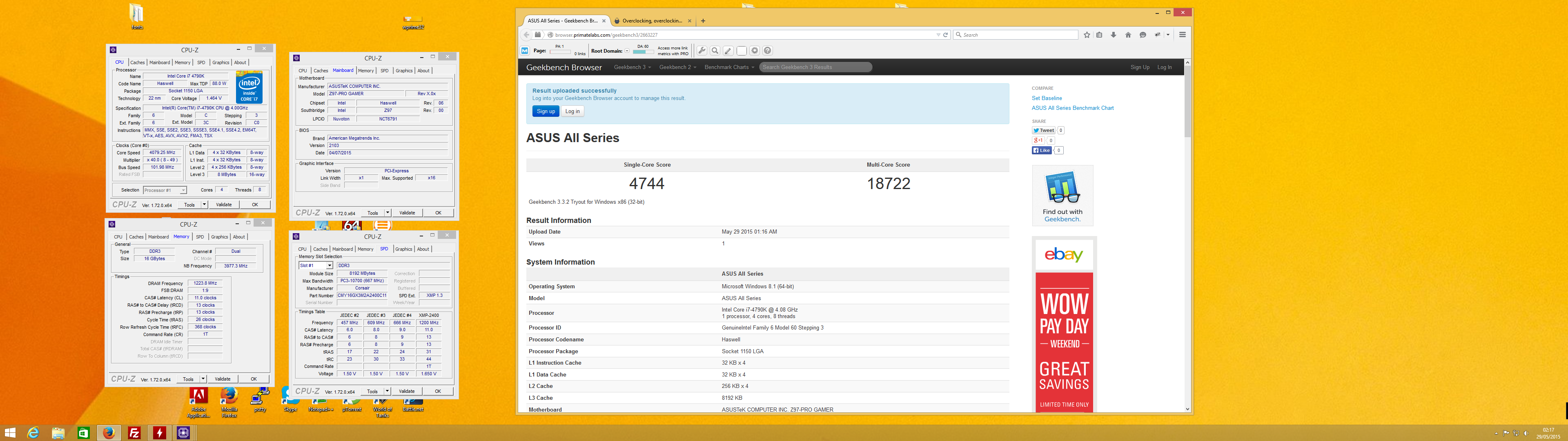Open File Explorer from the taskbar
The width and height of the screenshot is (1568, 441).
[x=58, y=433]
